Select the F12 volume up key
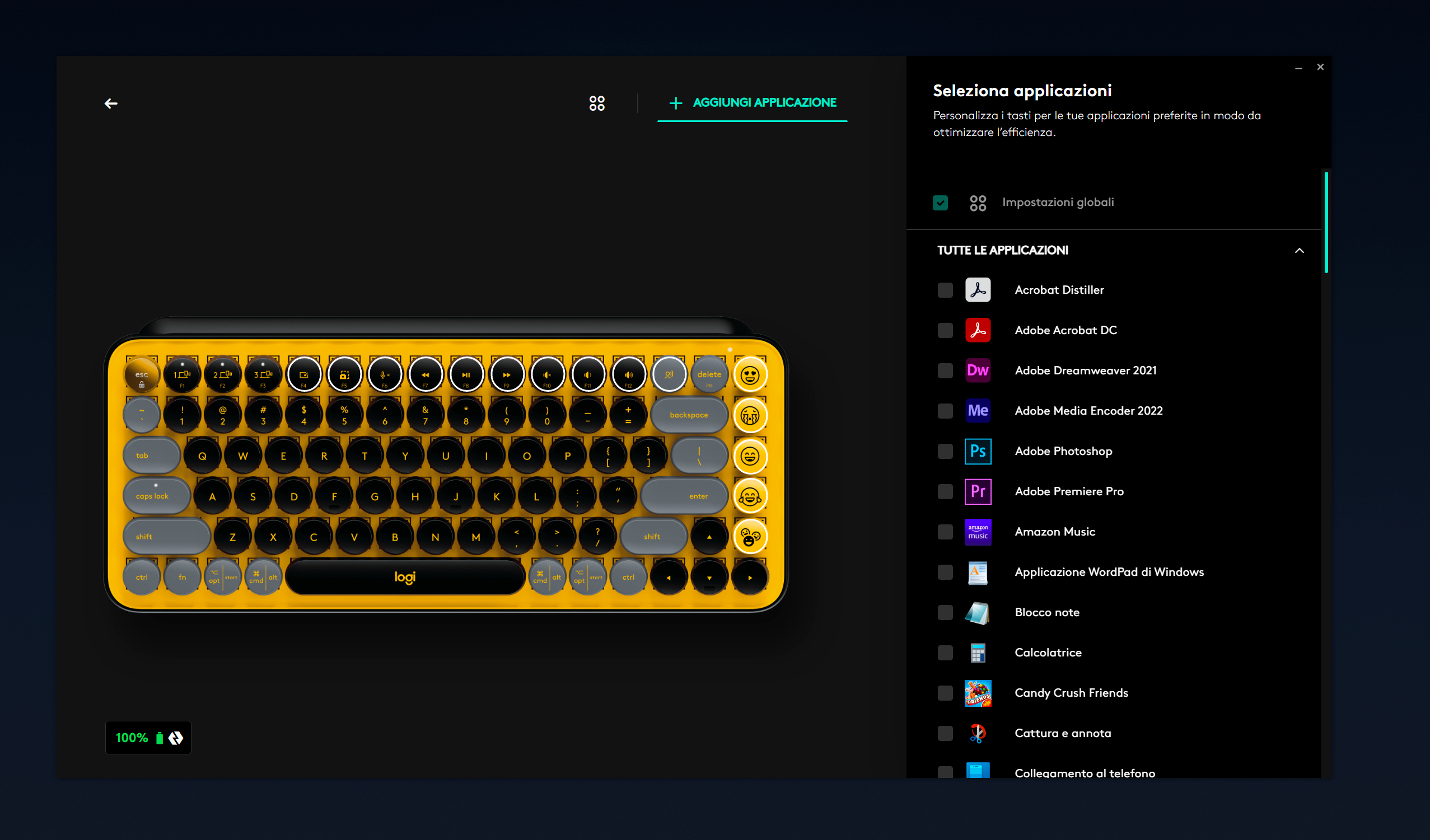The height and width of the screenshot is (840, 1430). [628, 374]
